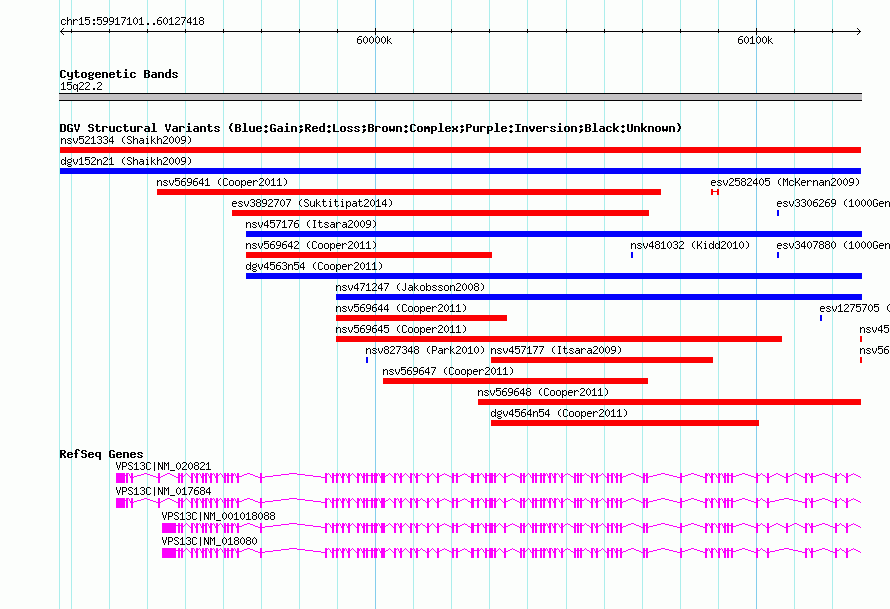Viewport: 890px width, 609px height.
Task: Click the nsv569641 (Cooper2011) label
Action: 222,182
